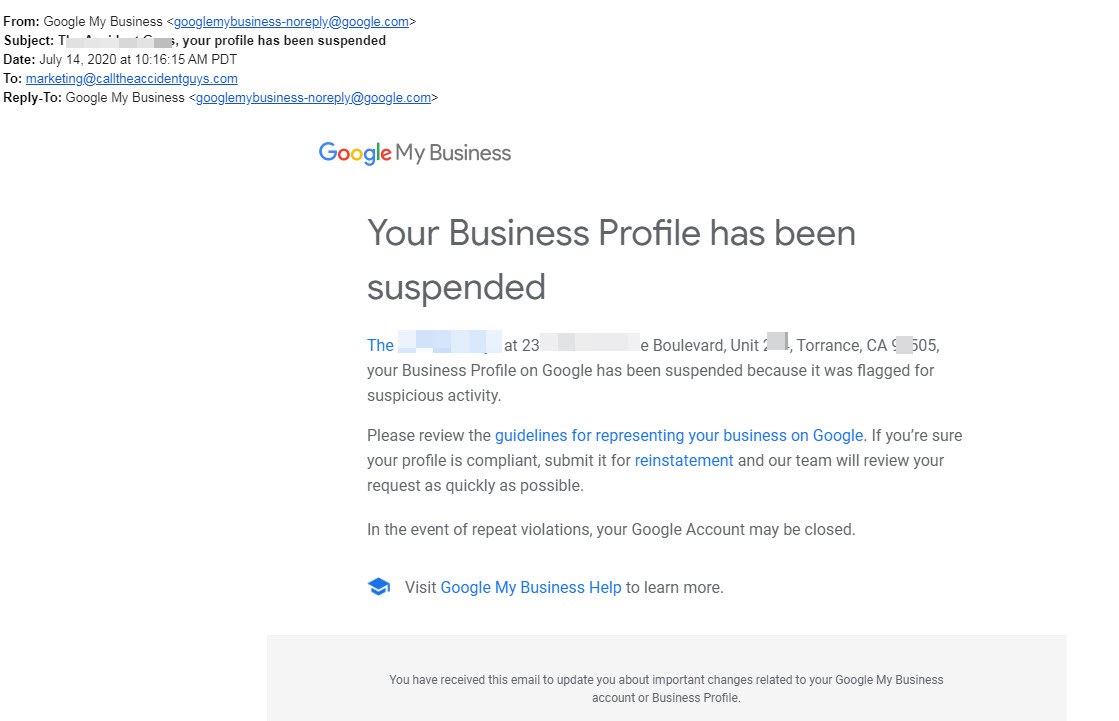Visit the Google My Business Help link
Image resolution: width=1119 pixels, height=721 pixels.
(x=531, y=588)
